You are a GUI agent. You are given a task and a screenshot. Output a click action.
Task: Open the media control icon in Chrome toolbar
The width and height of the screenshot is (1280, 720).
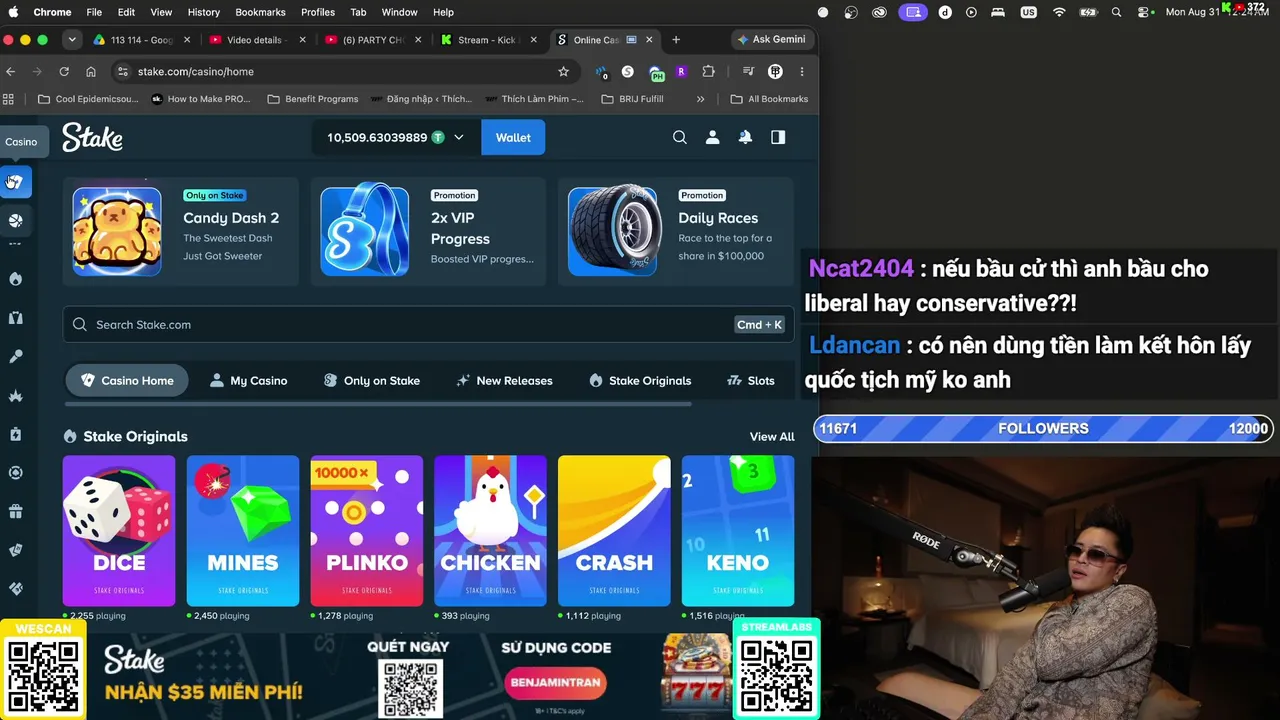748,71
